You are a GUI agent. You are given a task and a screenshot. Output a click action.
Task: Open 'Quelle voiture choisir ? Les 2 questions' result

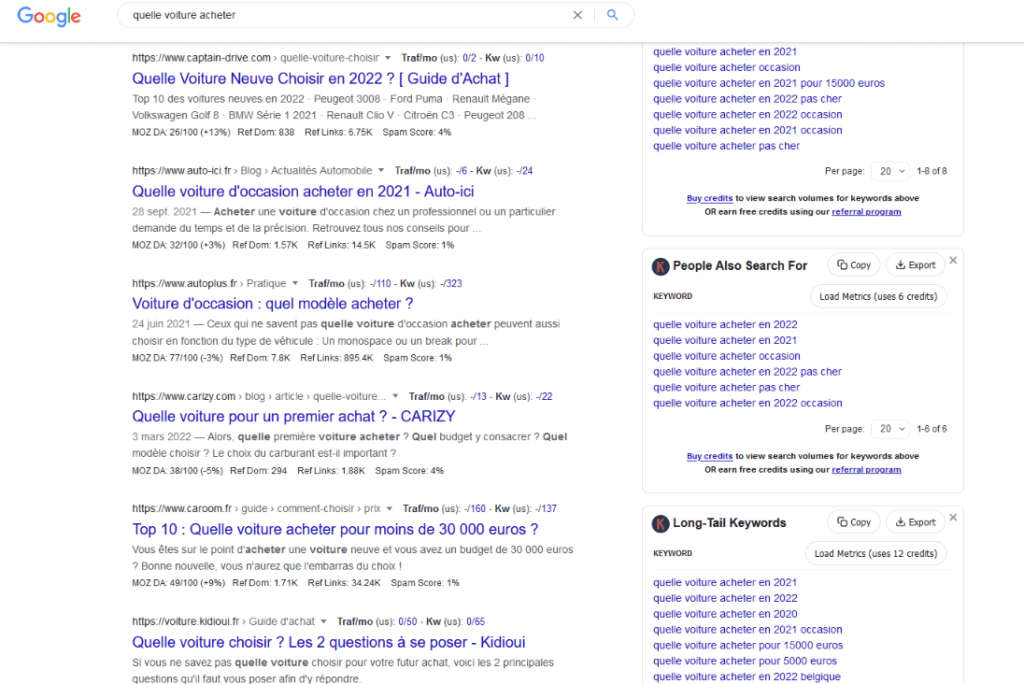point(328,642)
